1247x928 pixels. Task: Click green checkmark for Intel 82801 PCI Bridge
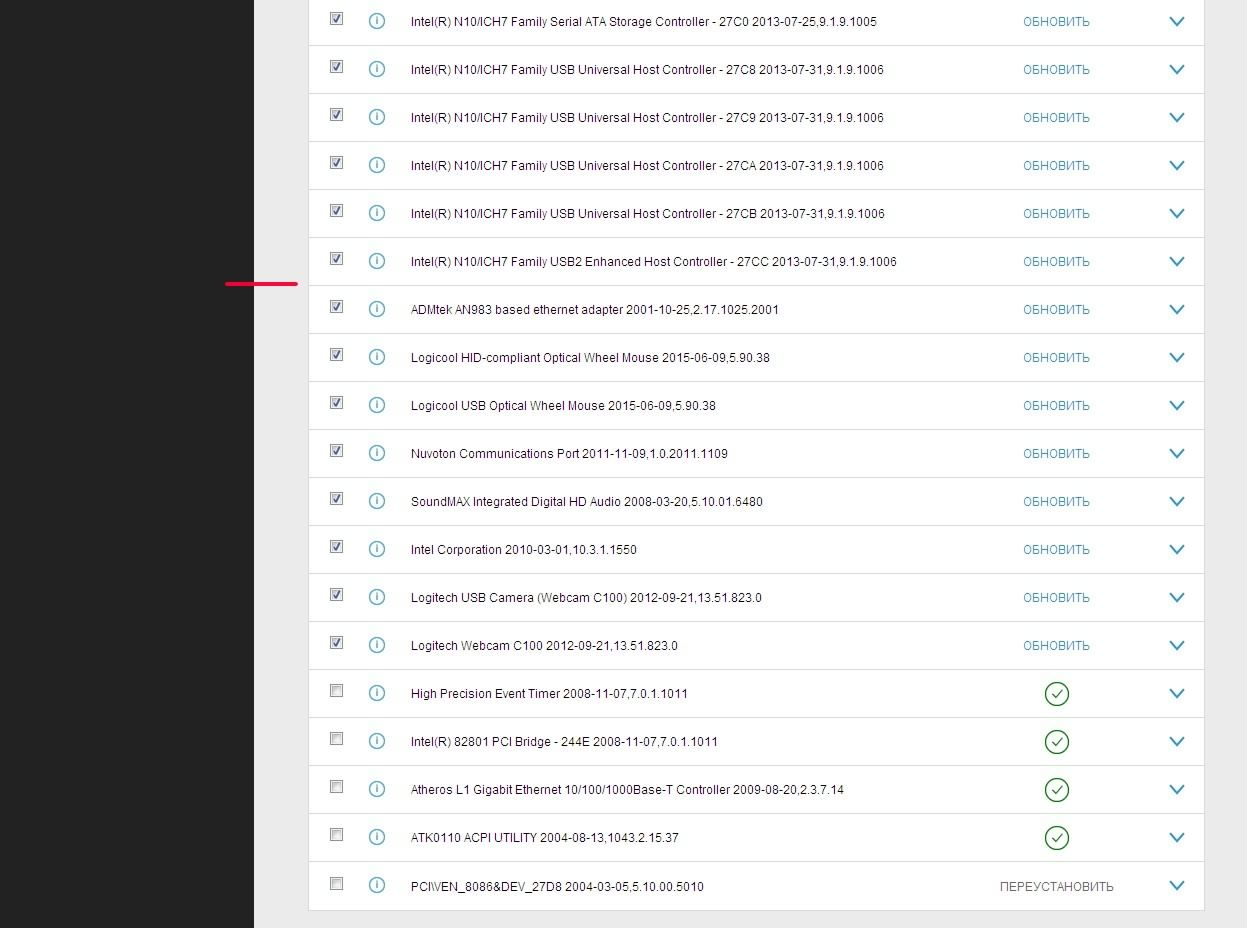[x=1057, y=741]
